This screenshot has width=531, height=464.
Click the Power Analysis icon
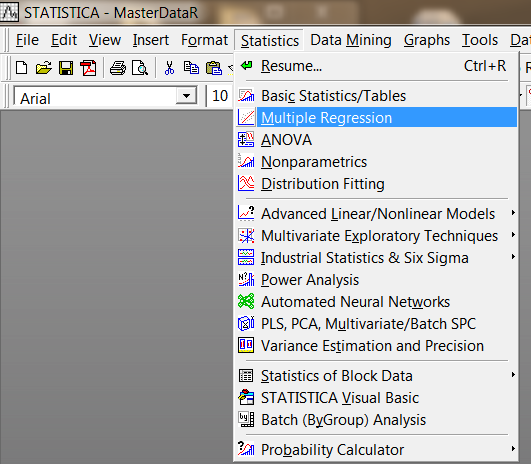(246, 279)
